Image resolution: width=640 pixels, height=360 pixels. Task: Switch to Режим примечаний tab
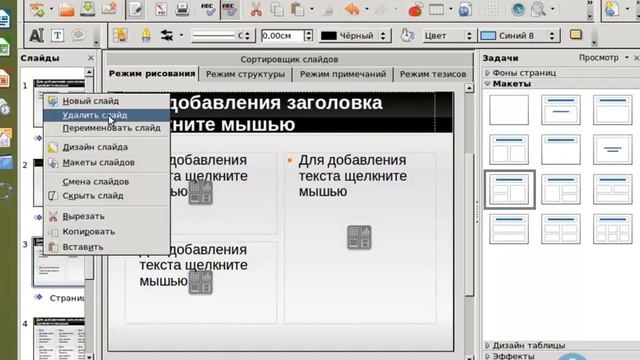coord(343,74)
